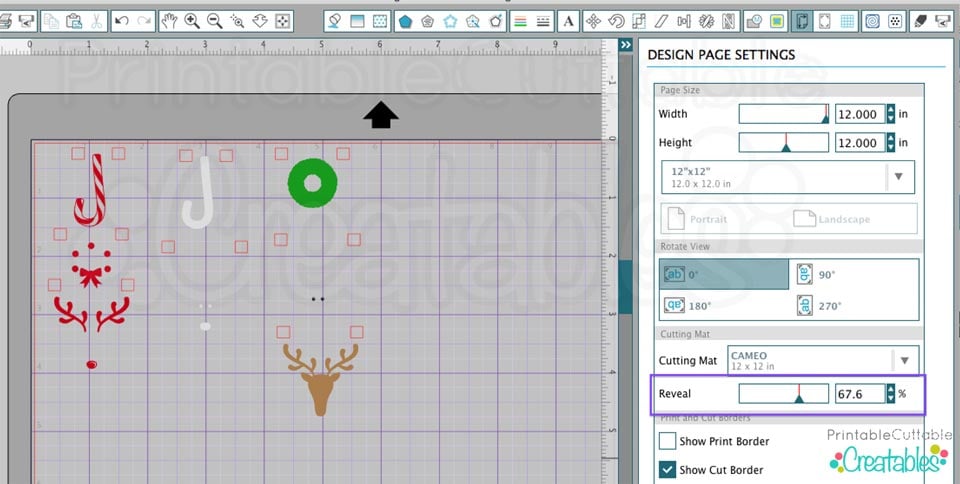Click the Paste clipboard icon
Screen dimensions: 960x484
click(x=74, y=21)
